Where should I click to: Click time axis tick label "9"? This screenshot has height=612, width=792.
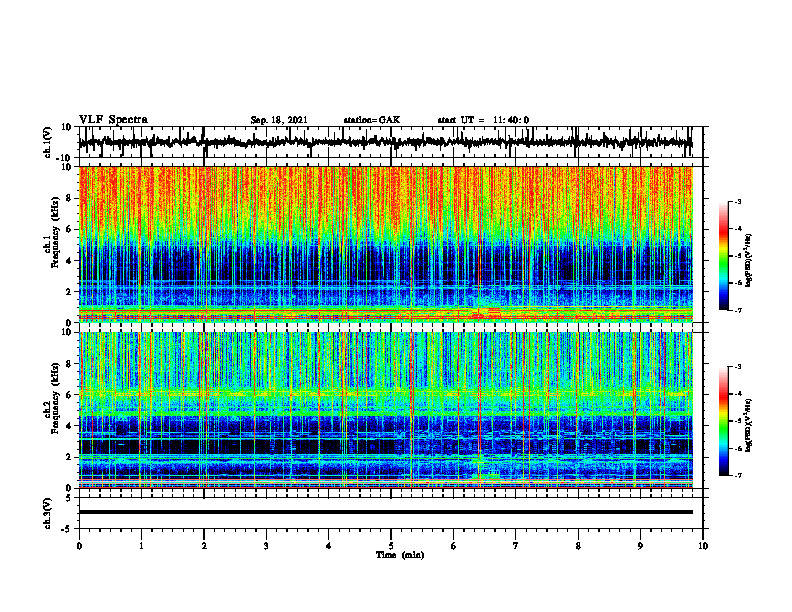[640, 546]
